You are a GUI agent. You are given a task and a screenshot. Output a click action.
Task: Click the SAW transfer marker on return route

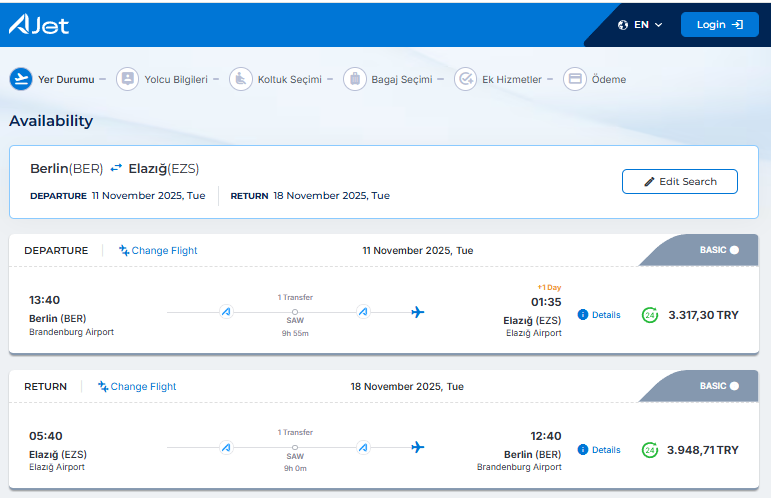[x=295, y=447]
